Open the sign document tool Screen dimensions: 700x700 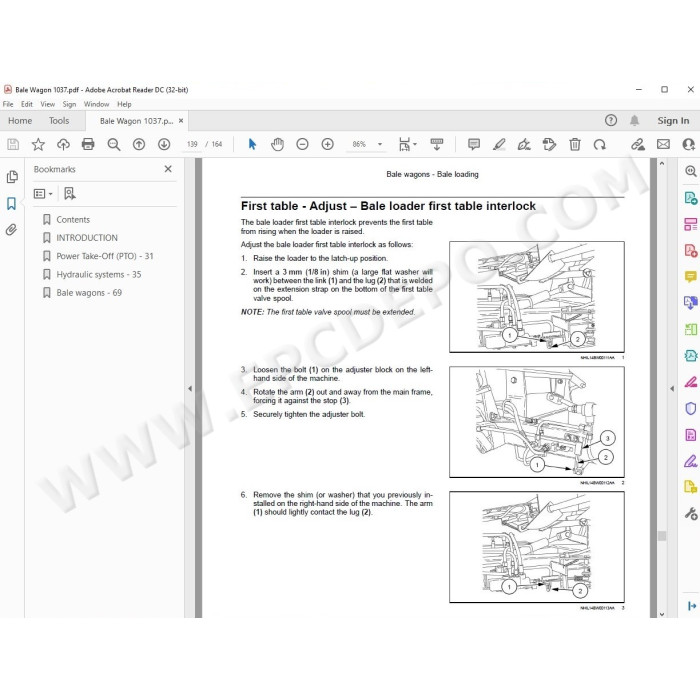click(x=524, y=144)
